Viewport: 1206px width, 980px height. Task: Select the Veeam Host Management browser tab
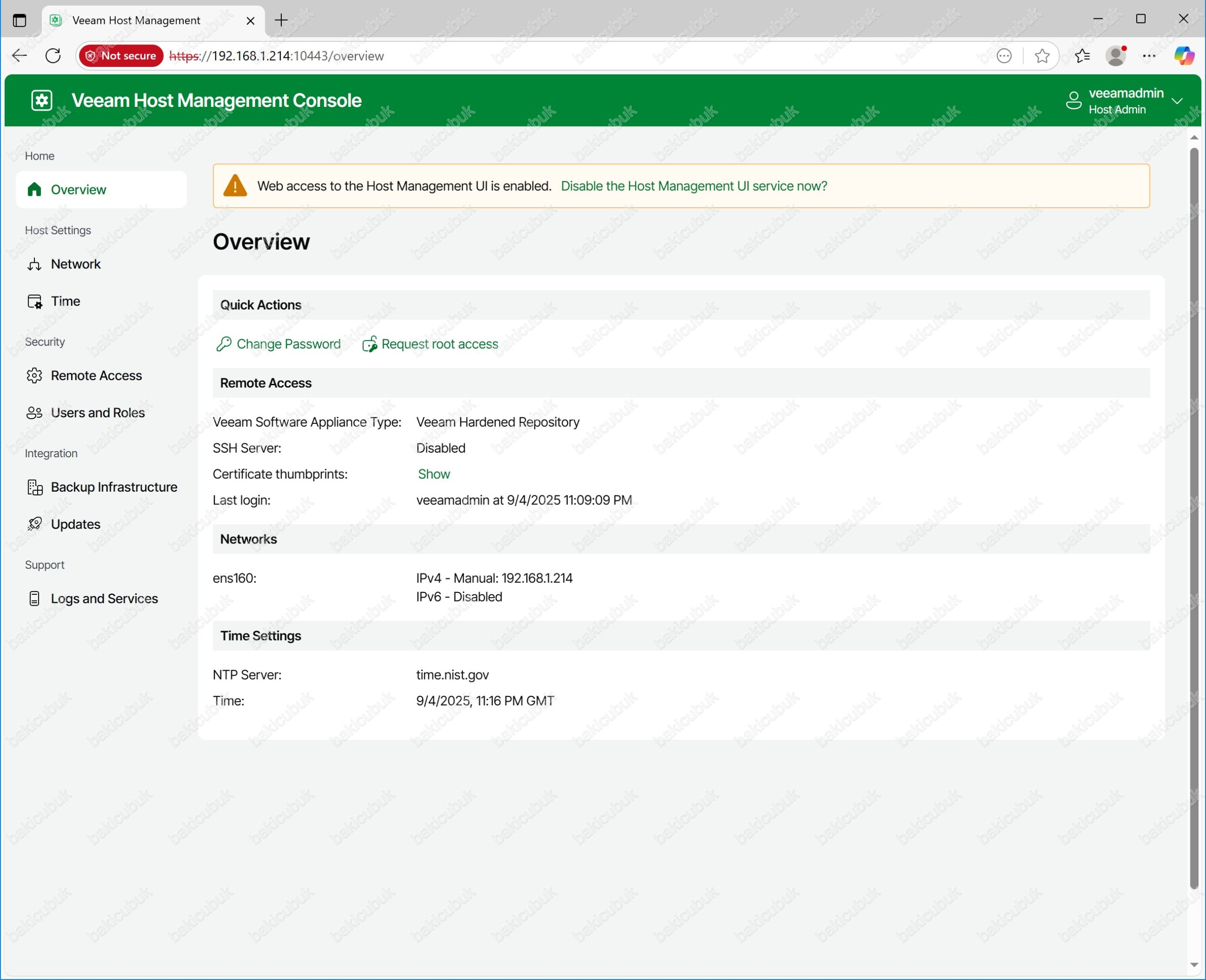coord(153,21)
